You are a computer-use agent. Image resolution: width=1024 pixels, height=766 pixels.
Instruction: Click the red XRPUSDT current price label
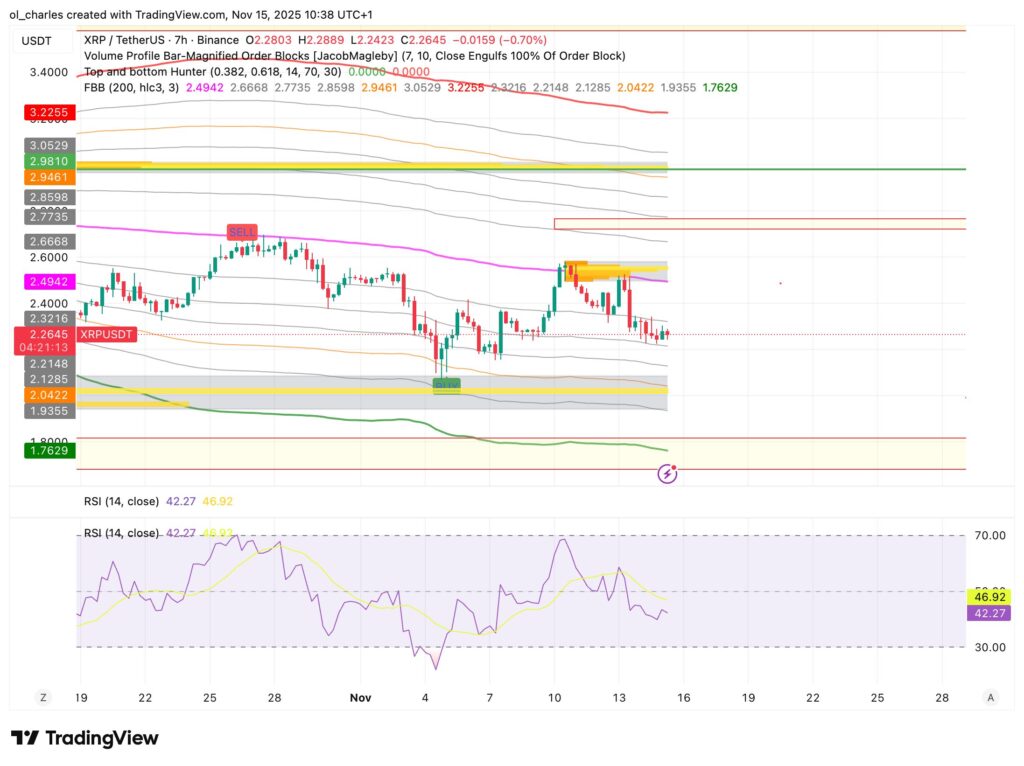pos(104,334)
